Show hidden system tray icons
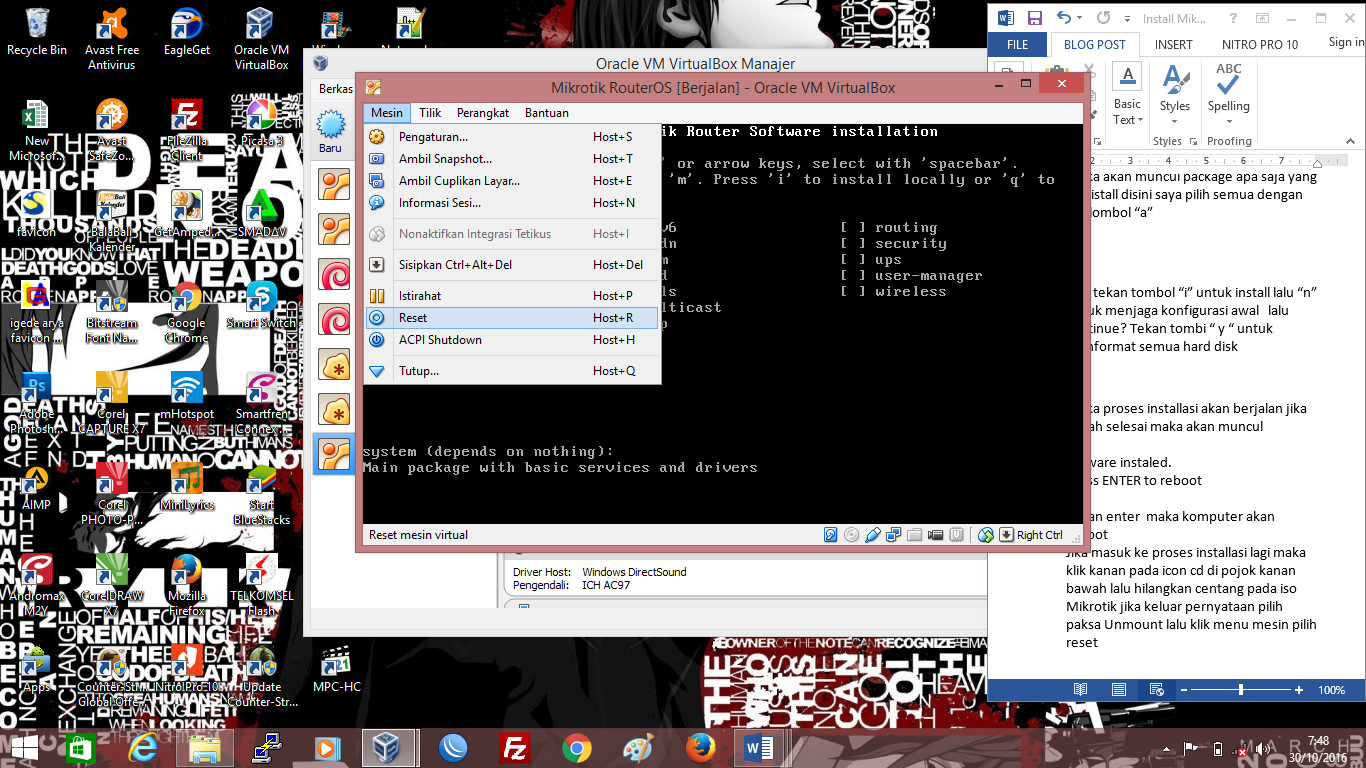The height and width of the screenshot is (768, 1366). click(x=1164, y=749)
